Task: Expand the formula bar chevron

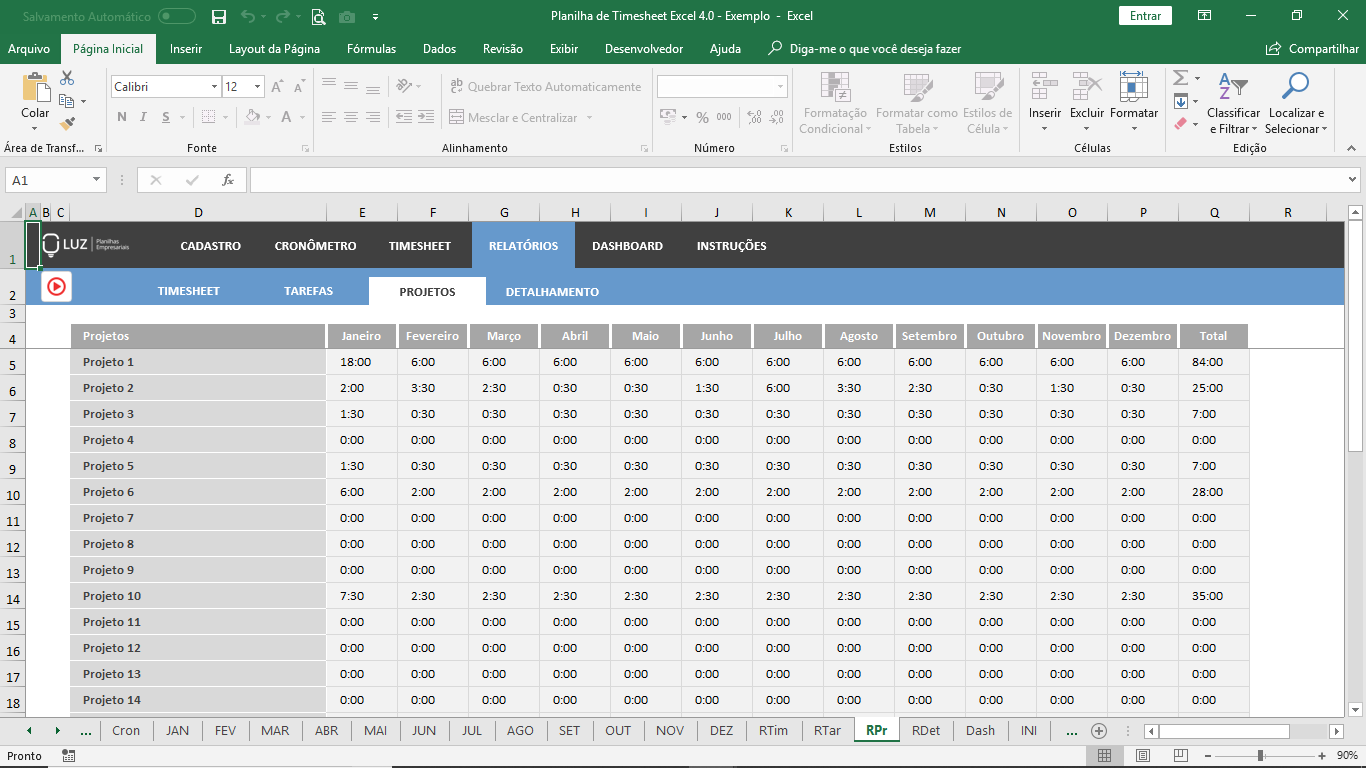Action: click(1353, 180)
